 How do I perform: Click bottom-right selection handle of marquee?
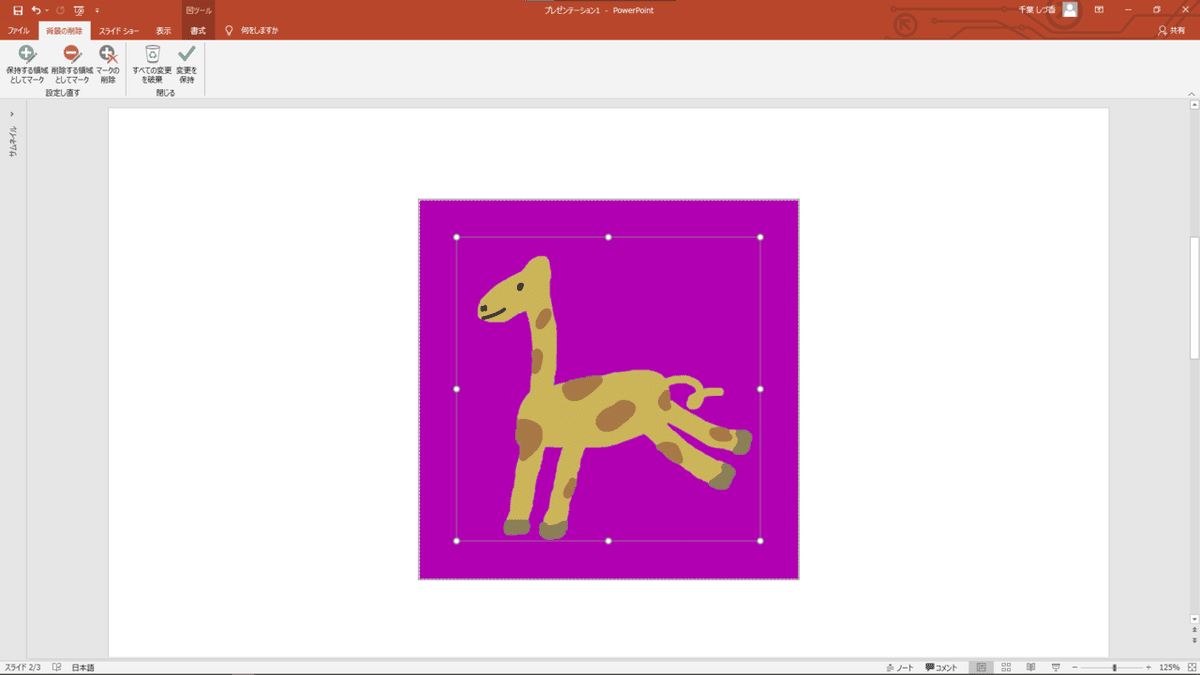[760, 541]
